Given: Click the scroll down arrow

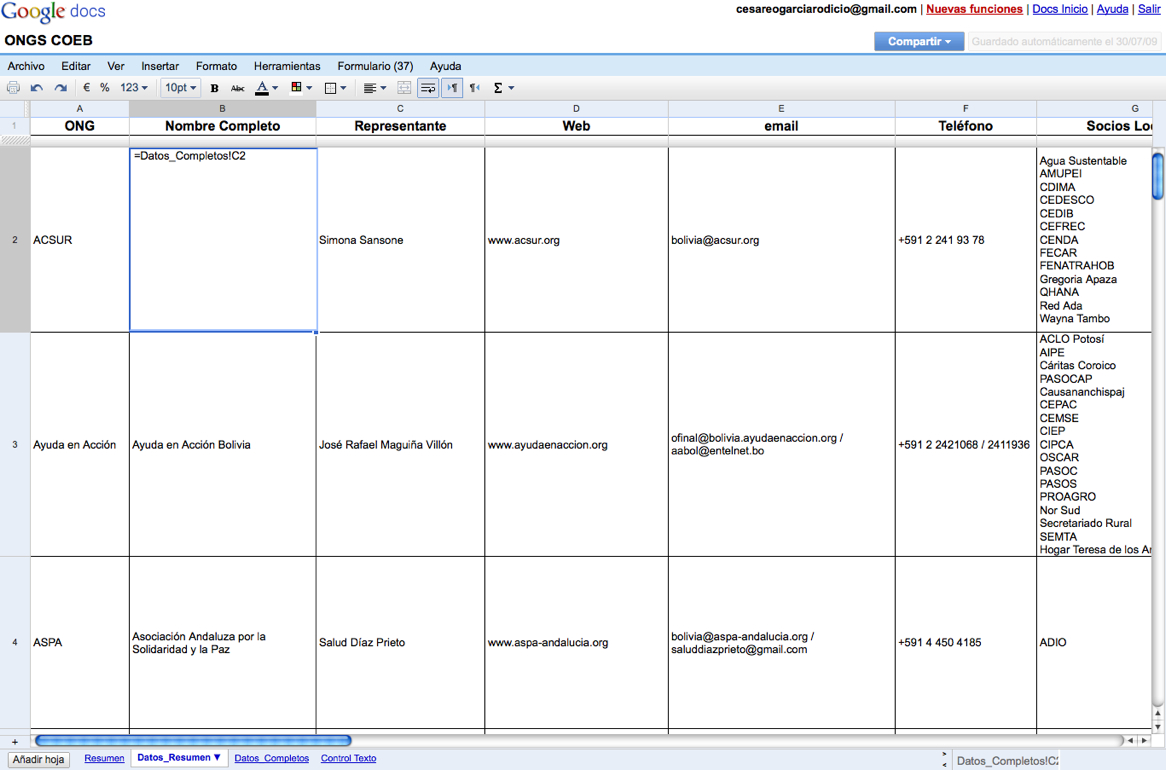Looking at the screenshot, I should [x=1158, y=726].
